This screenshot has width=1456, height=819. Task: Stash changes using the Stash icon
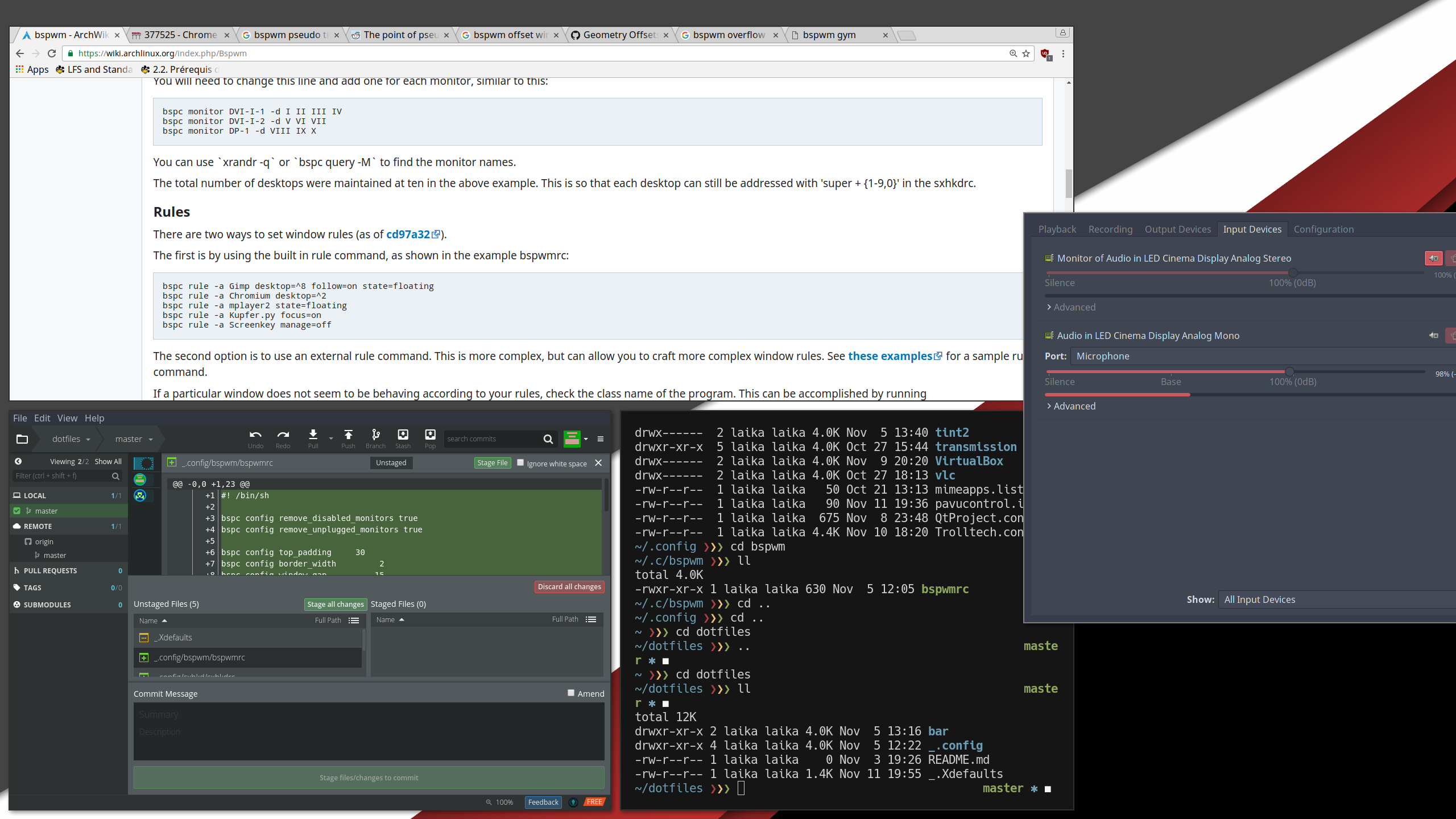pyautogui.click(x=403, y=436)
